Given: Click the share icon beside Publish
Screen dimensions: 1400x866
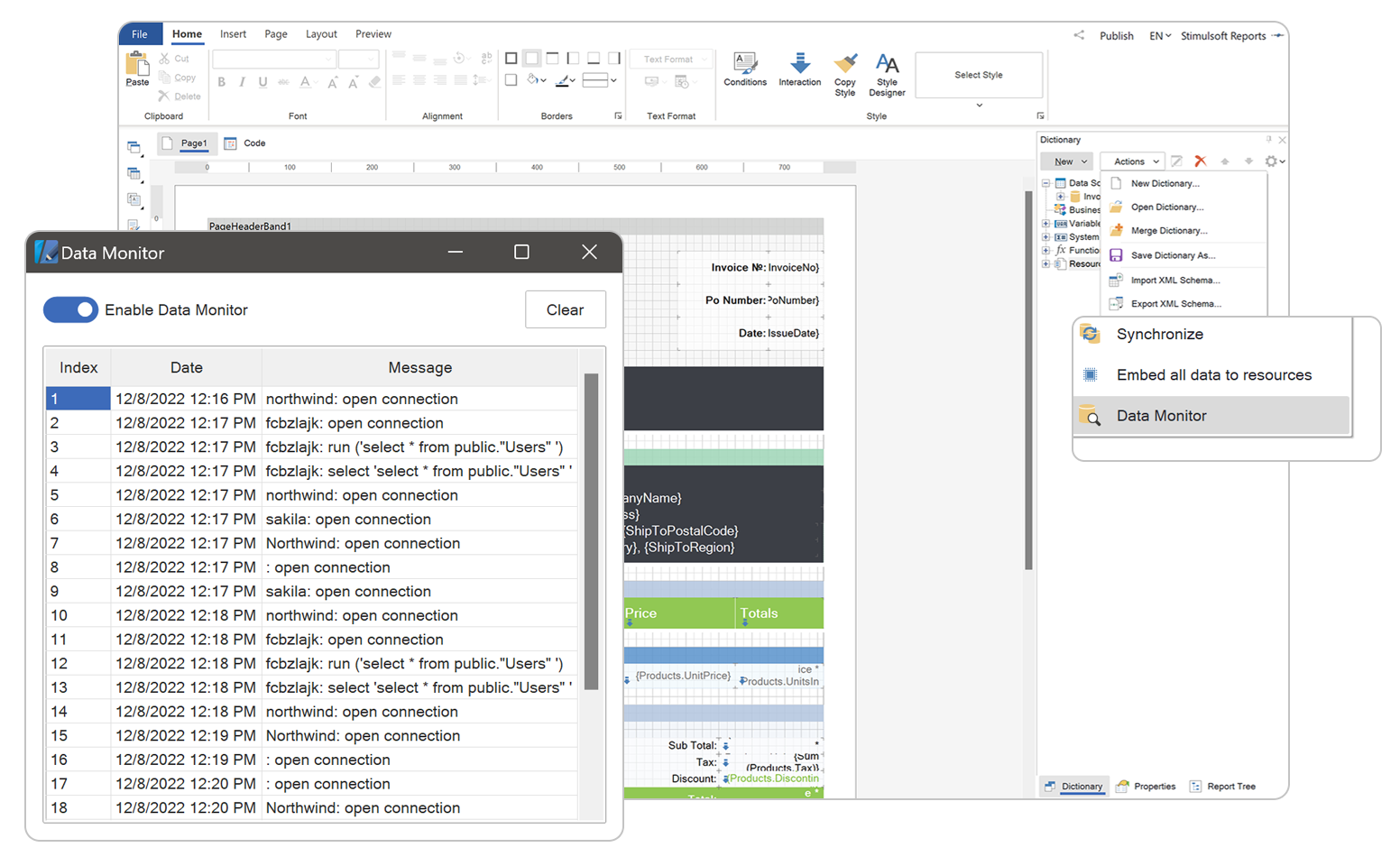Looking at the screenshot, I should [x=1079, y=36].
